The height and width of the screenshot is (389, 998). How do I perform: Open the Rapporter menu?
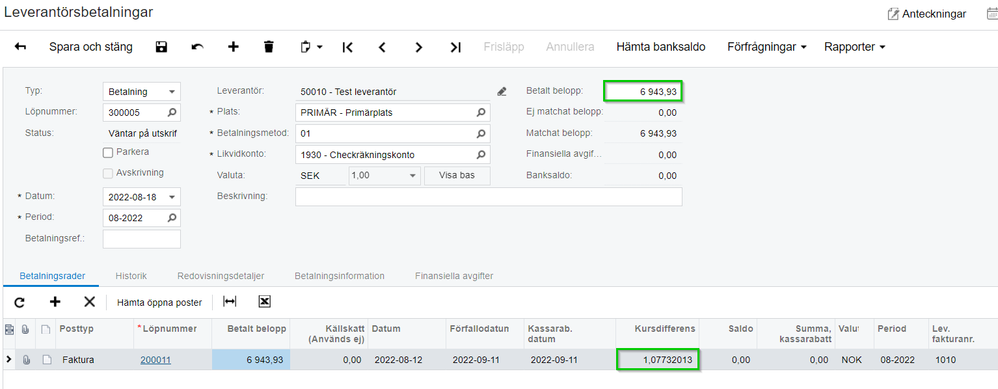[x=855, y=47]
